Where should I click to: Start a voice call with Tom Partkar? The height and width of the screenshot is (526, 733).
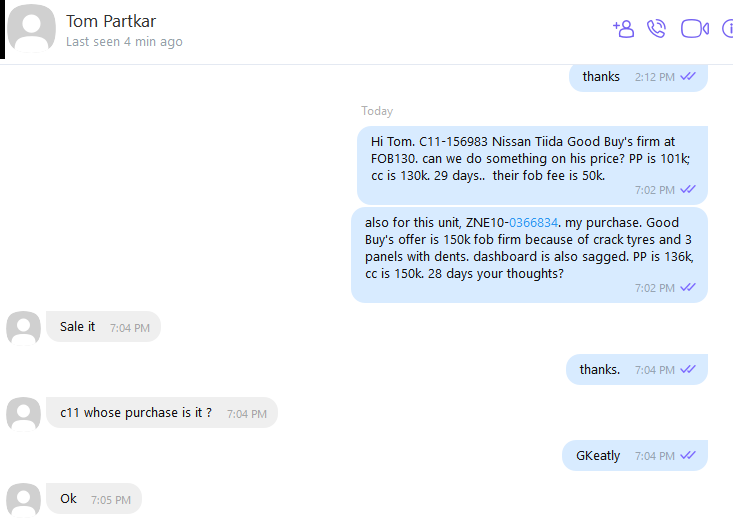656,29
